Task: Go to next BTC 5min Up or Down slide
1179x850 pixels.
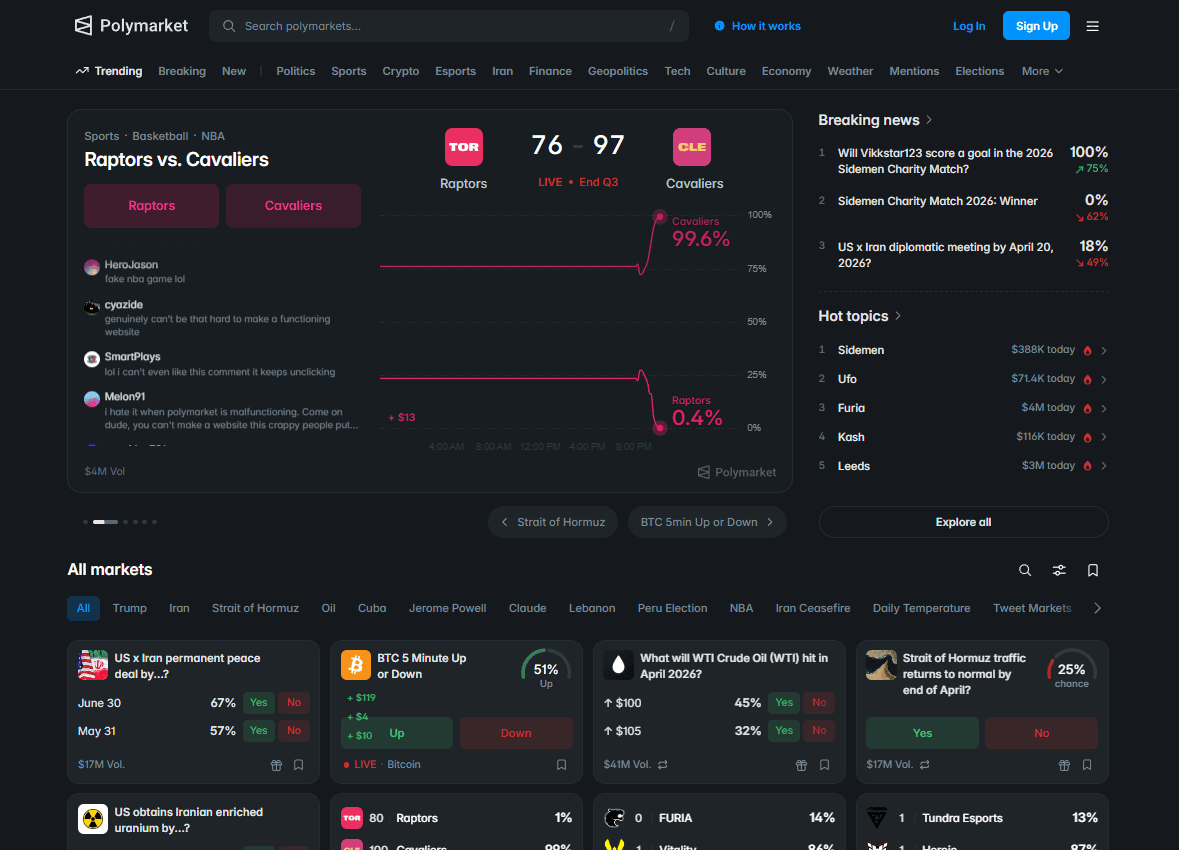Action: point(707,522)
